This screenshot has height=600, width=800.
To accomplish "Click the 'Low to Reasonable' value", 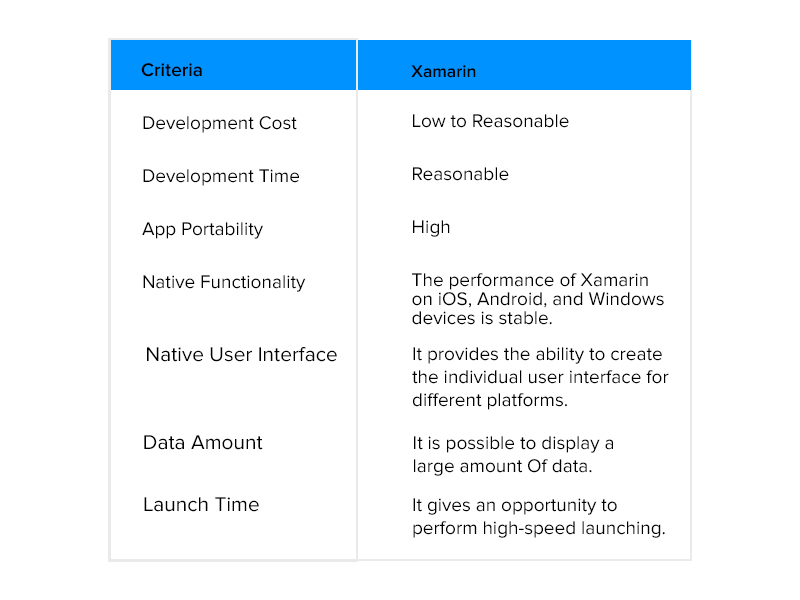I will pos(490,121).
